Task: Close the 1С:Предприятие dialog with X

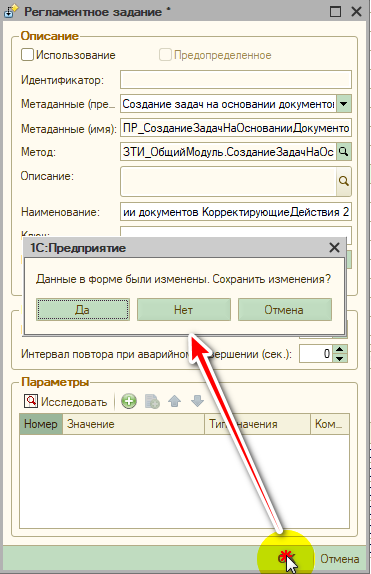Action: 334,248
